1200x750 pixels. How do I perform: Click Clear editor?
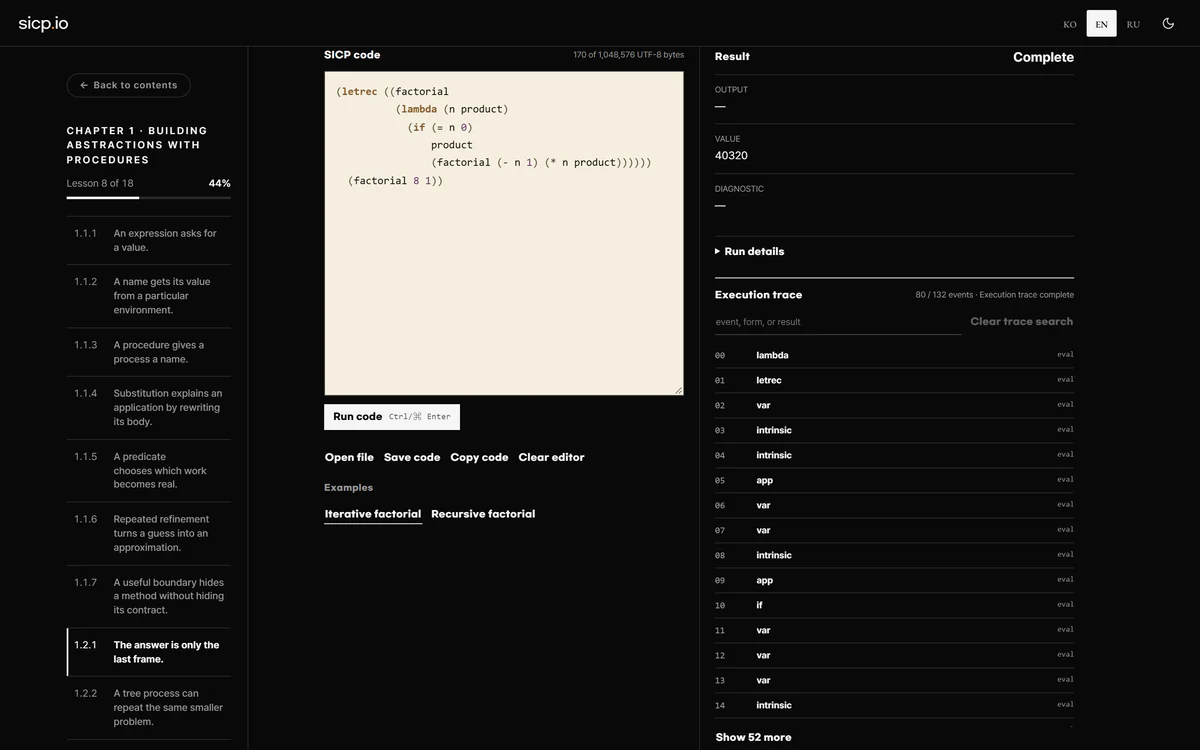pyautogui.click(x=551, y=457)
